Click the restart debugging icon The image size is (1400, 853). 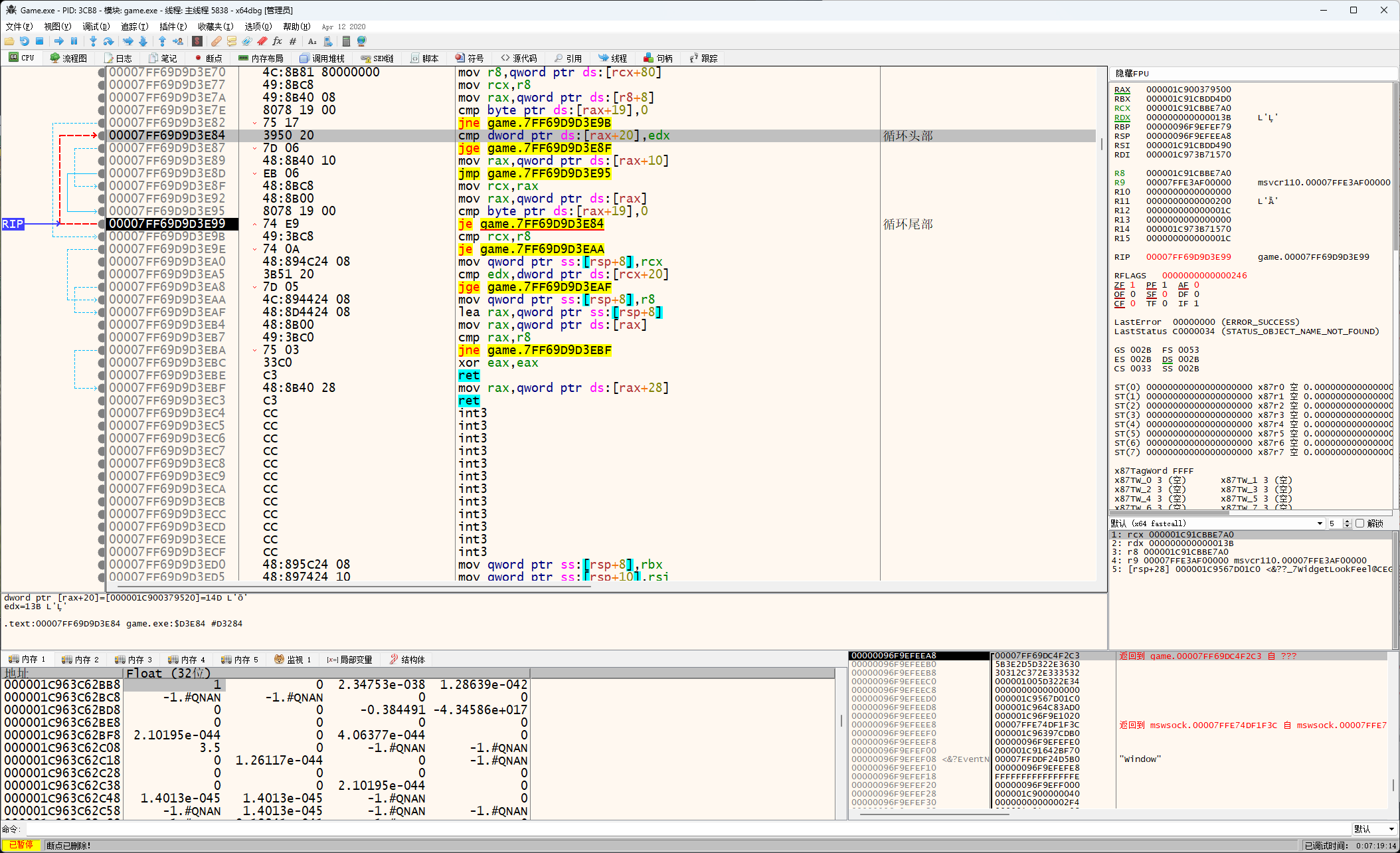pyautogui.click(x=25, y=41)
